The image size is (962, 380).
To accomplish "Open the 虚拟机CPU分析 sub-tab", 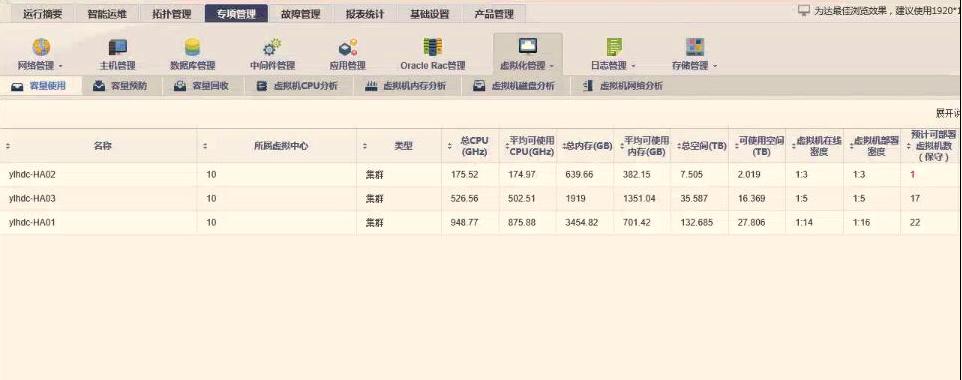I will click(298, 86).
